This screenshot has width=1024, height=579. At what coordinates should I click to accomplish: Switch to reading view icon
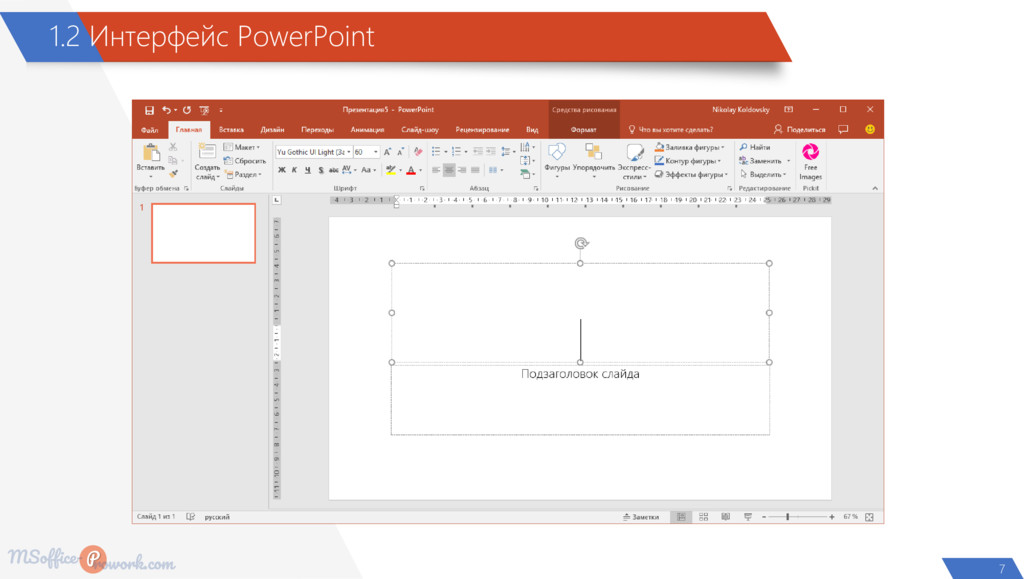[726, 517]
